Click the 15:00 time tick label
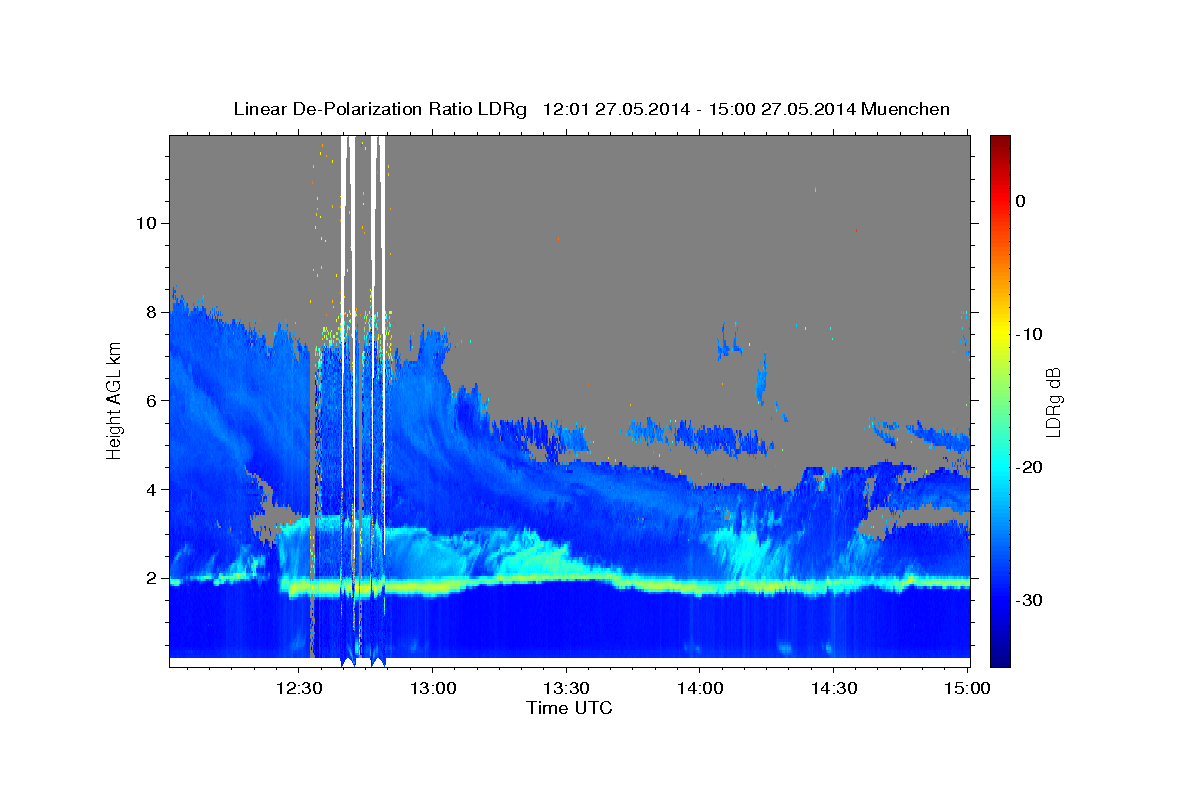Screen dimensions: 1200x800 pyautogui.click(x=967, y=688)
